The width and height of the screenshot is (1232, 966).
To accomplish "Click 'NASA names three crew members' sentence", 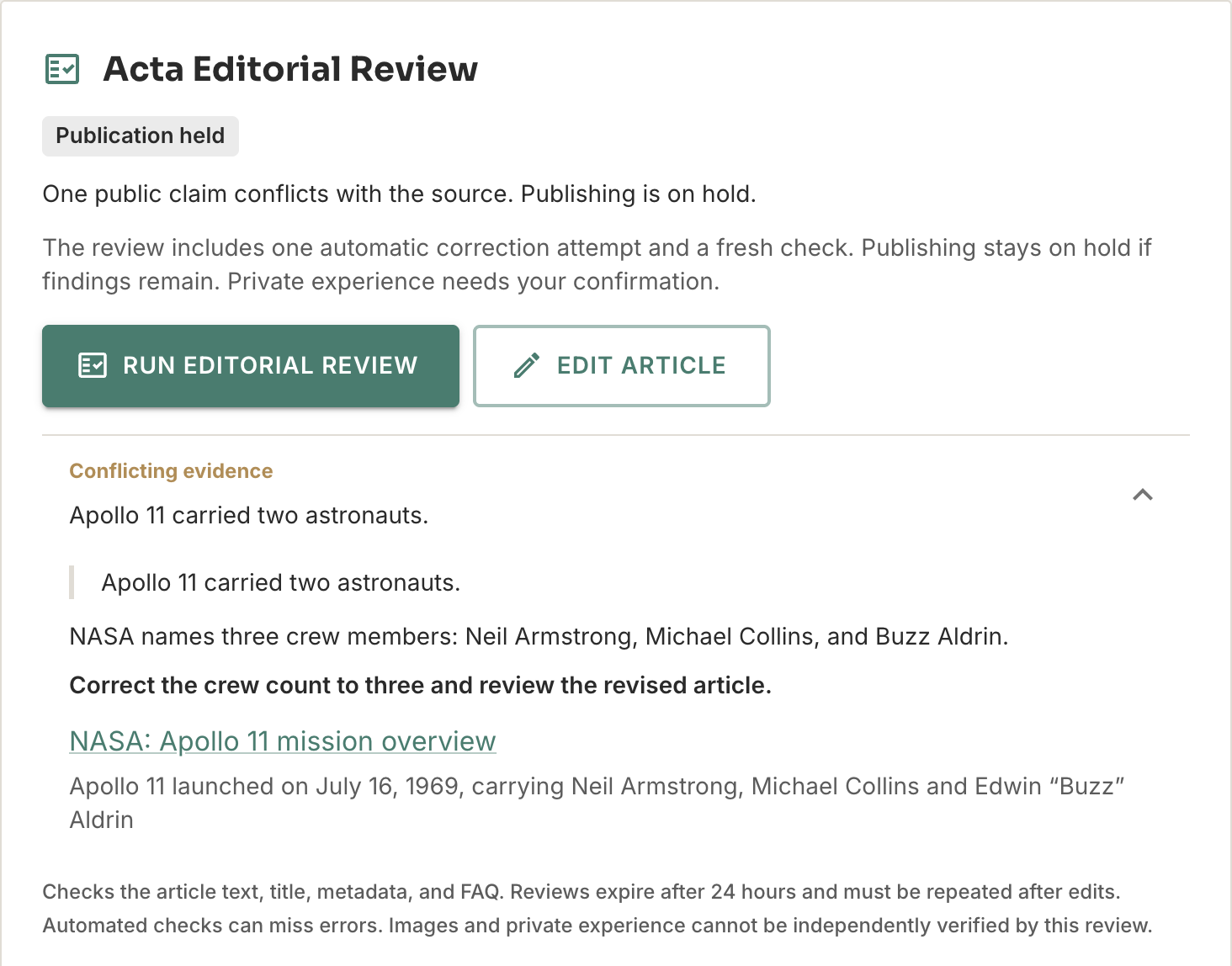I will [x=539, y=636].
